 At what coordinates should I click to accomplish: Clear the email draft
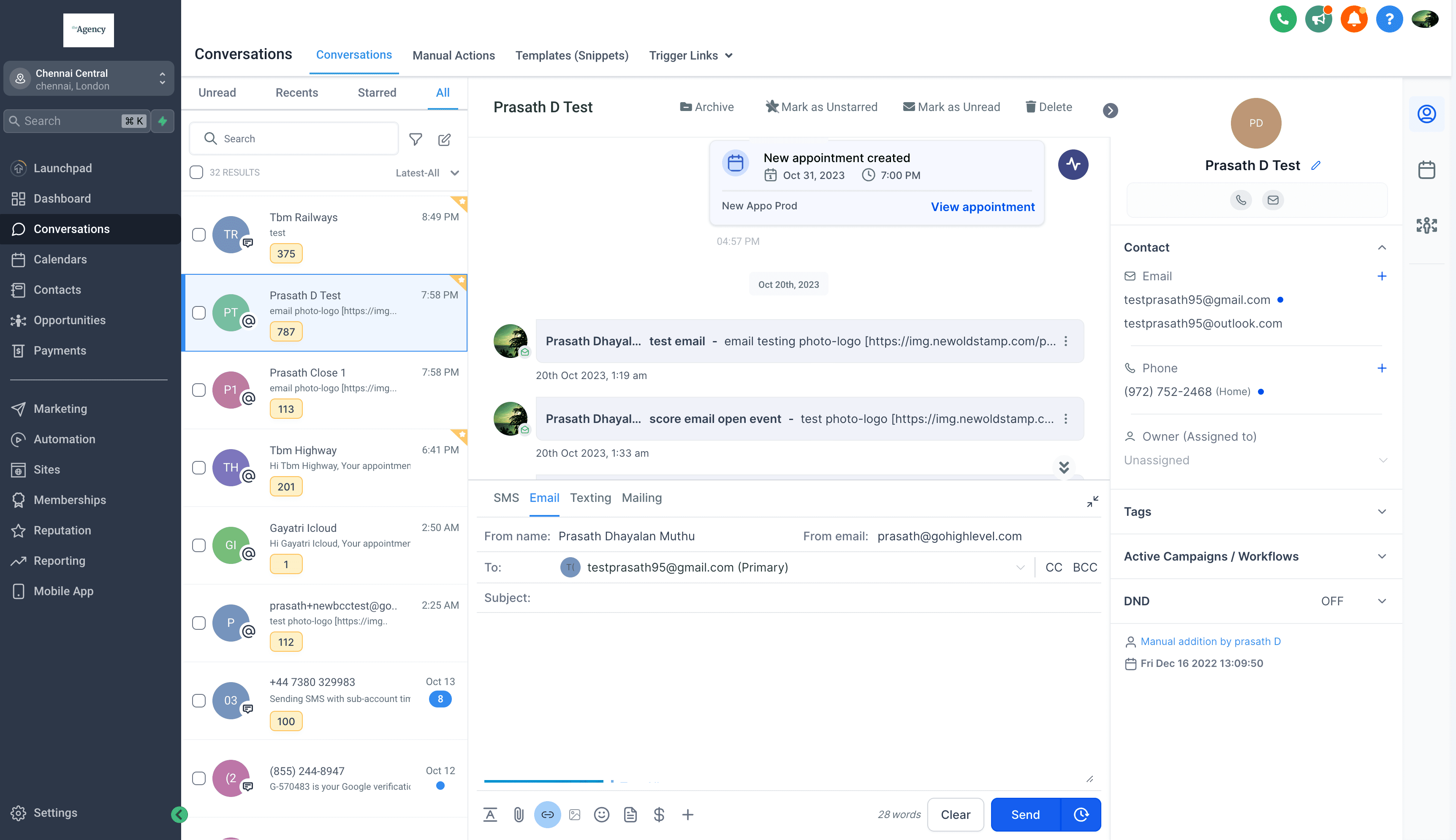click(x=955, y=815)
